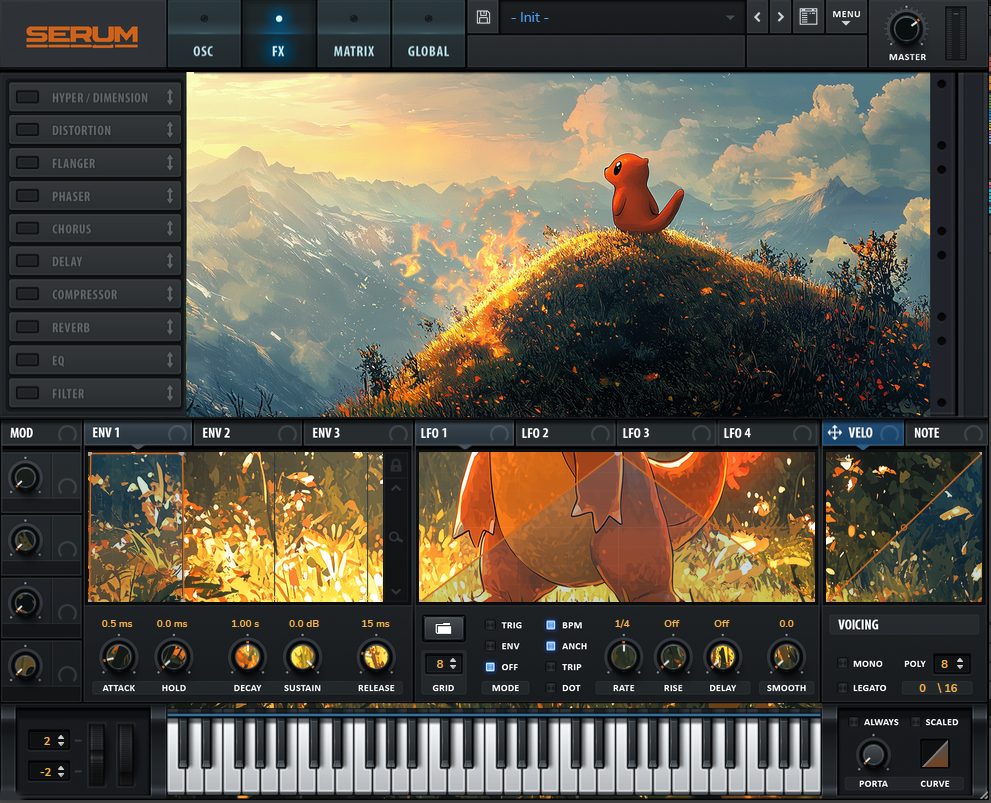
Task: Click reorder arrows on Distortion effect
Action: pyautogui.click(x=170, y=130)
